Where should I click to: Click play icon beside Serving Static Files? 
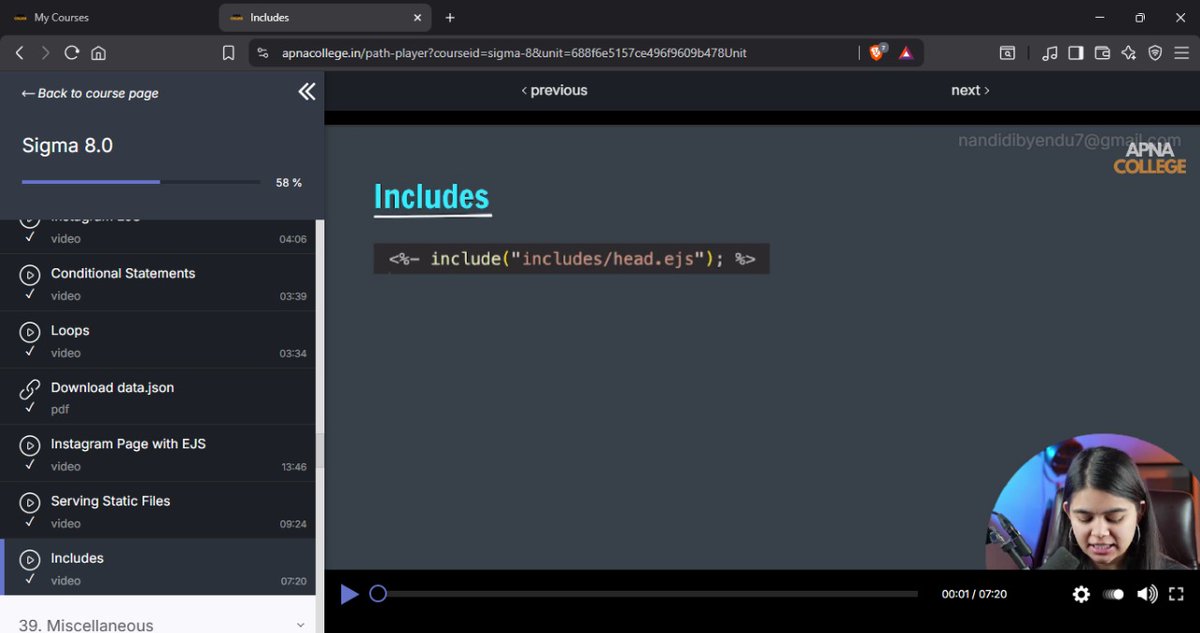tap(30, 501)
